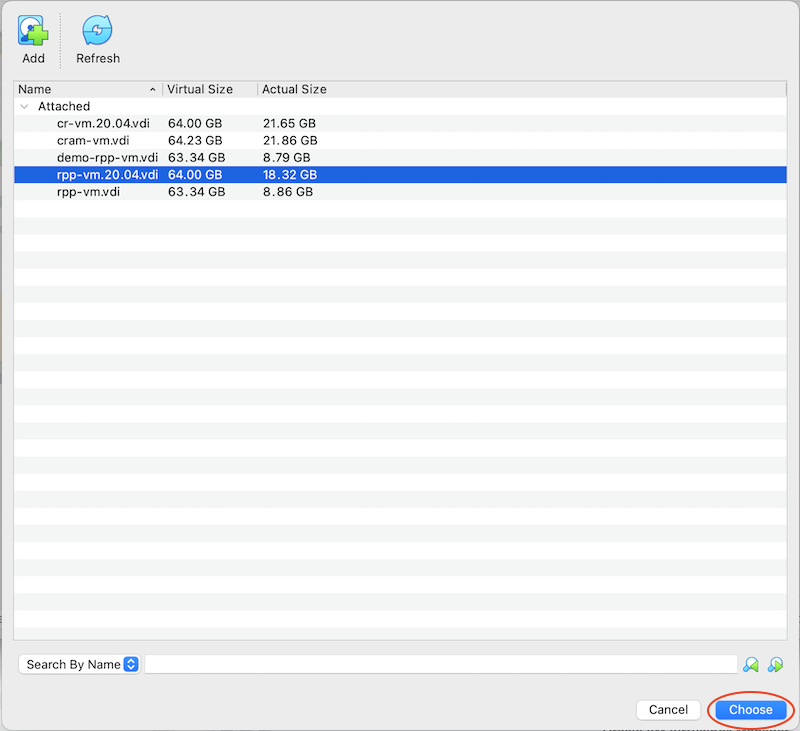Open the Search By Name dropdown
This screenshot has width=800, height=731.
[x=79, y=663]
